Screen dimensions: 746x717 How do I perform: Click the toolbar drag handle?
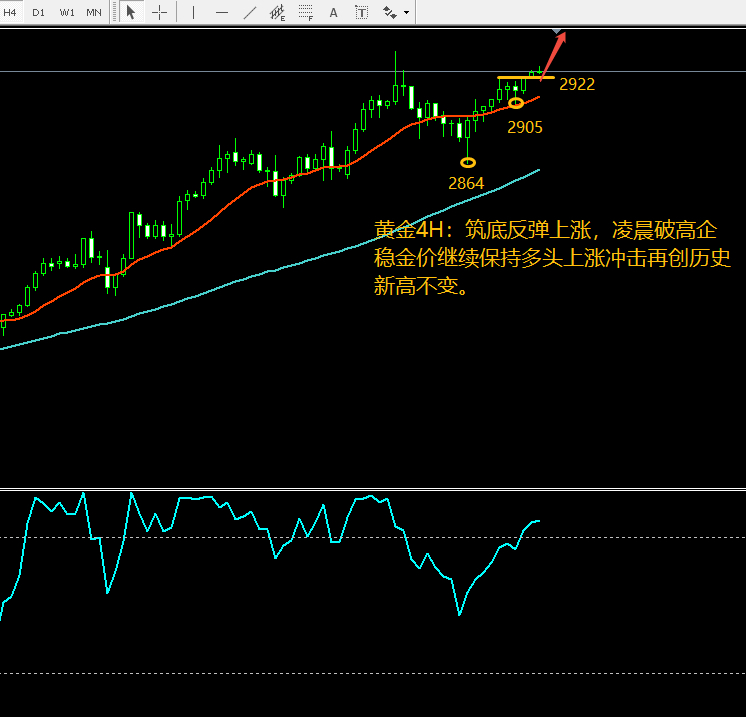(x=114, y=12)
